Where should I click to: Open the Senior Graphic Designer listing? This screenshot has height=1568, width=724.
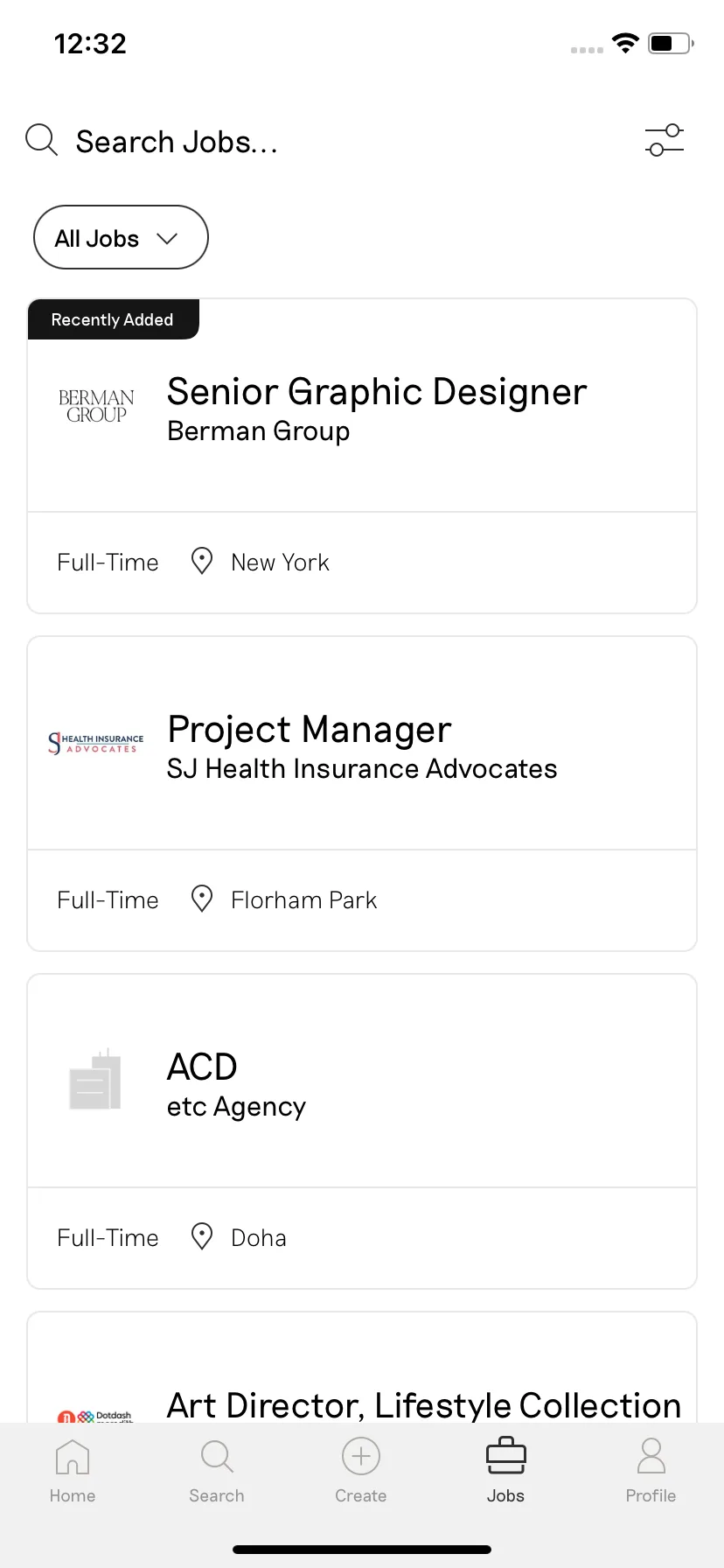[x=362, y=456]
